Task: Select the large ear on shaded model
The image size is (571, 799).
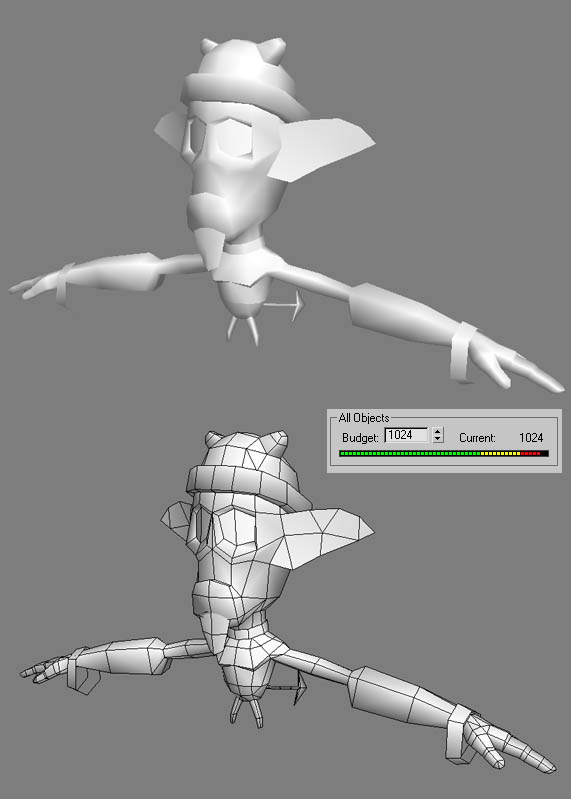Action: click(x=321, y=148)
